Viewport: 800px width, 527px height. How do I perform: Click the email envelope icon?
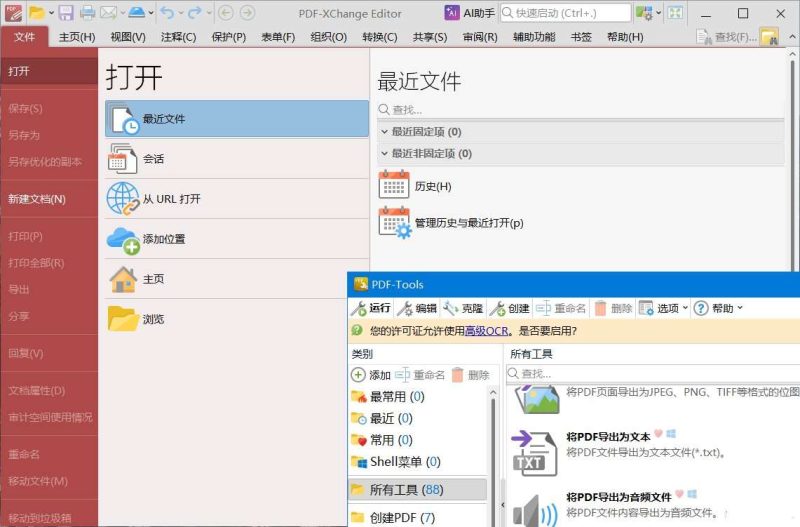[x=108, y=13]
